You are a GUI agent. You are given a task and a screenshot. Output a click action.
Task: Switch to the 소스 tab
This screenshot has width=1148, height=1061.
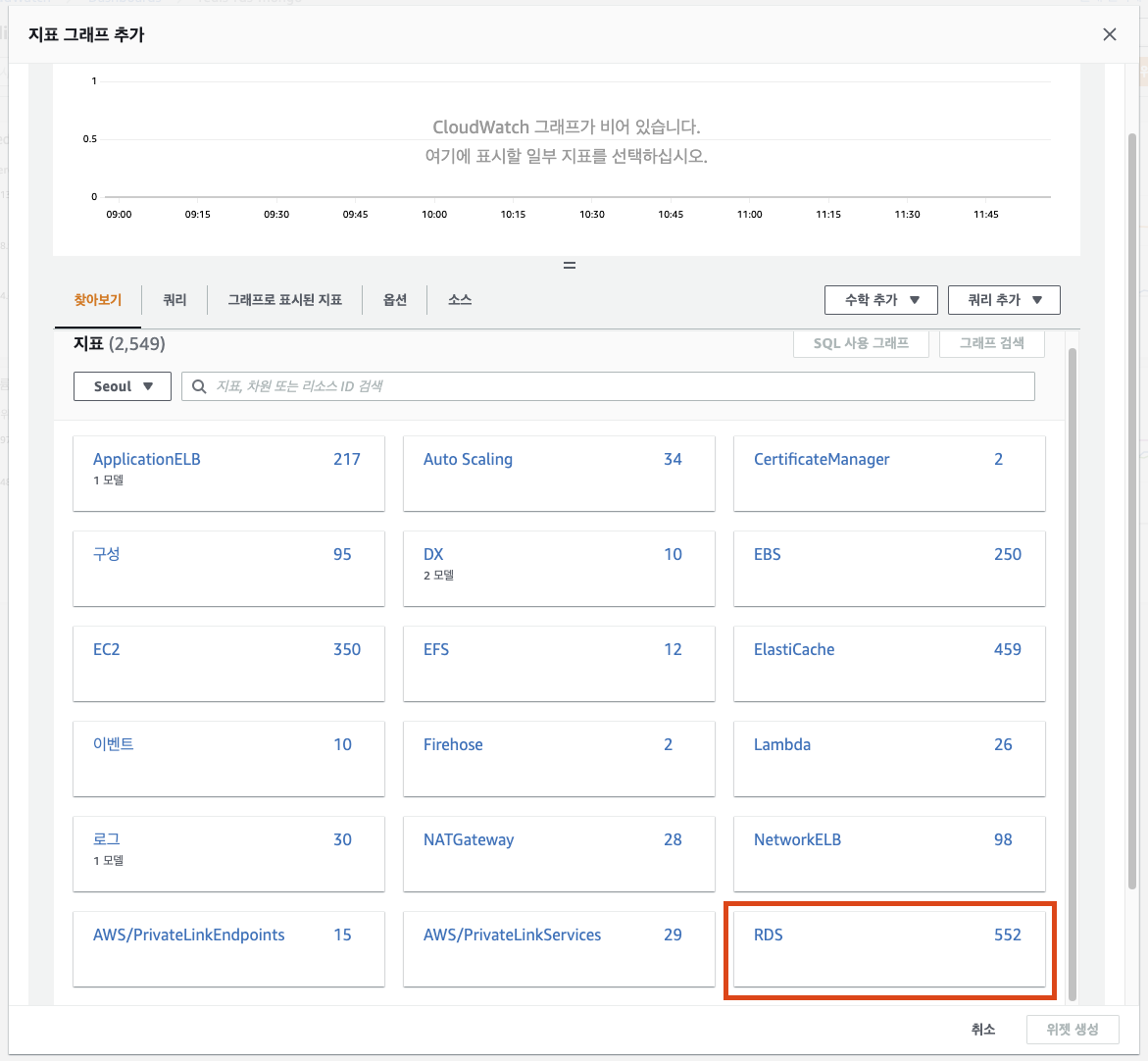coord(460,299)
